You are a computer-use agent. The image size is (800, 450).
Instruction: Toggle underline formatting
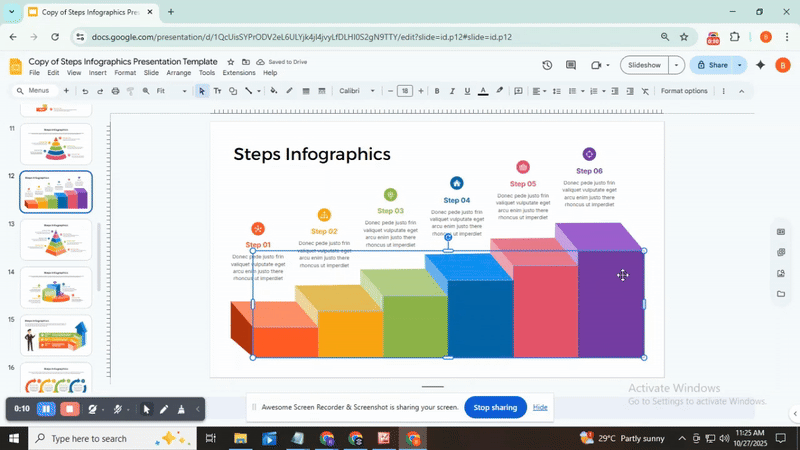coord(467,91)
